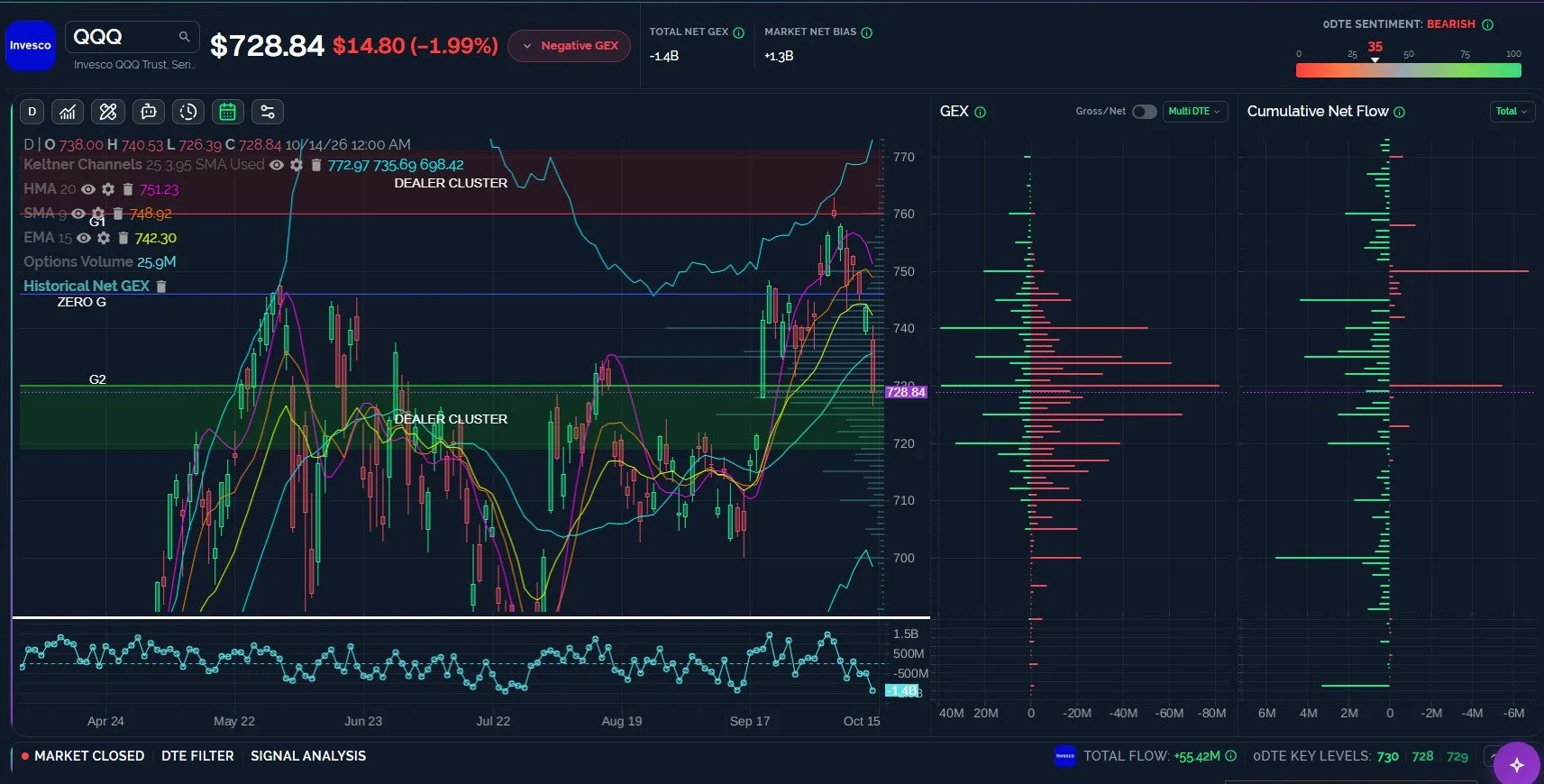
Task: Open the Total dropdown in Cumulative Net Flow
Action: tap(1512, 112)
